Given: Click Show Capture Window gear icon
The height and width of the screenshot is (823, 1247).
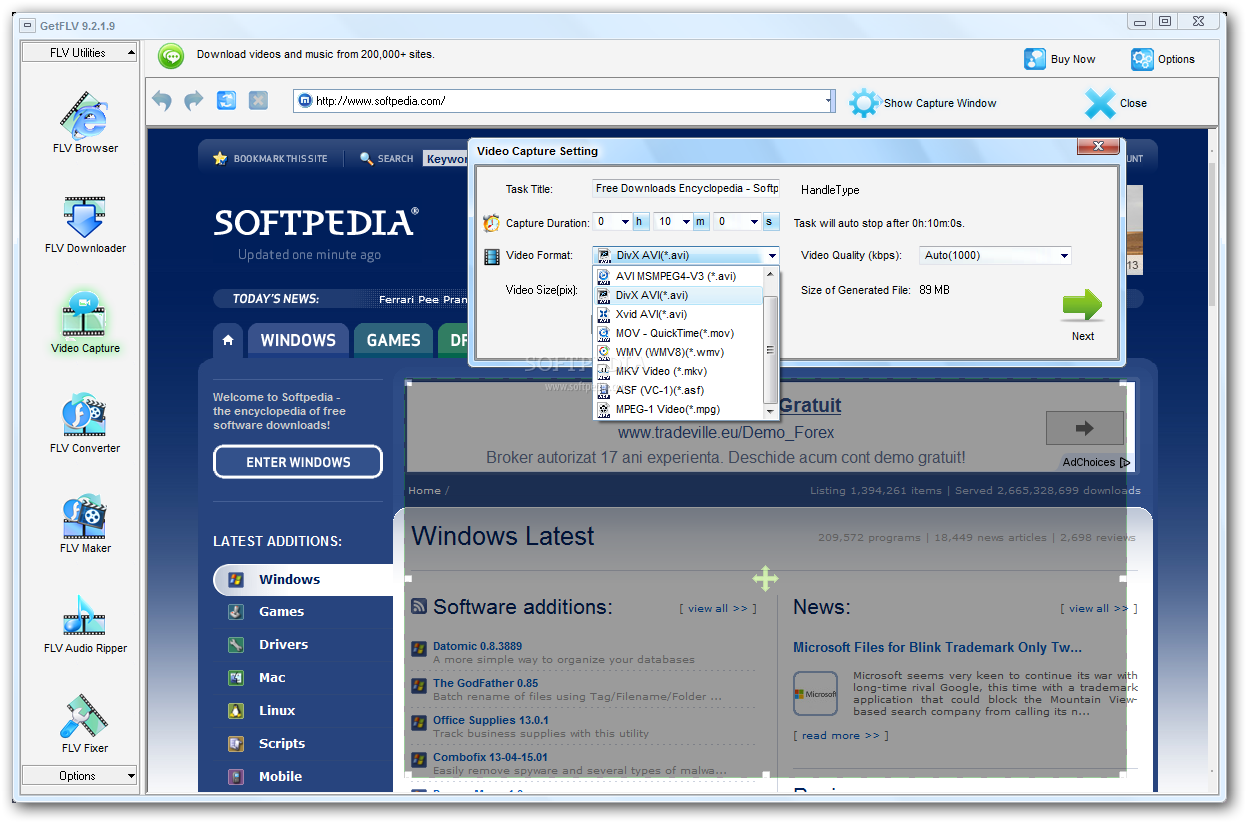Looking at the screenshot, I should (864, 103).
